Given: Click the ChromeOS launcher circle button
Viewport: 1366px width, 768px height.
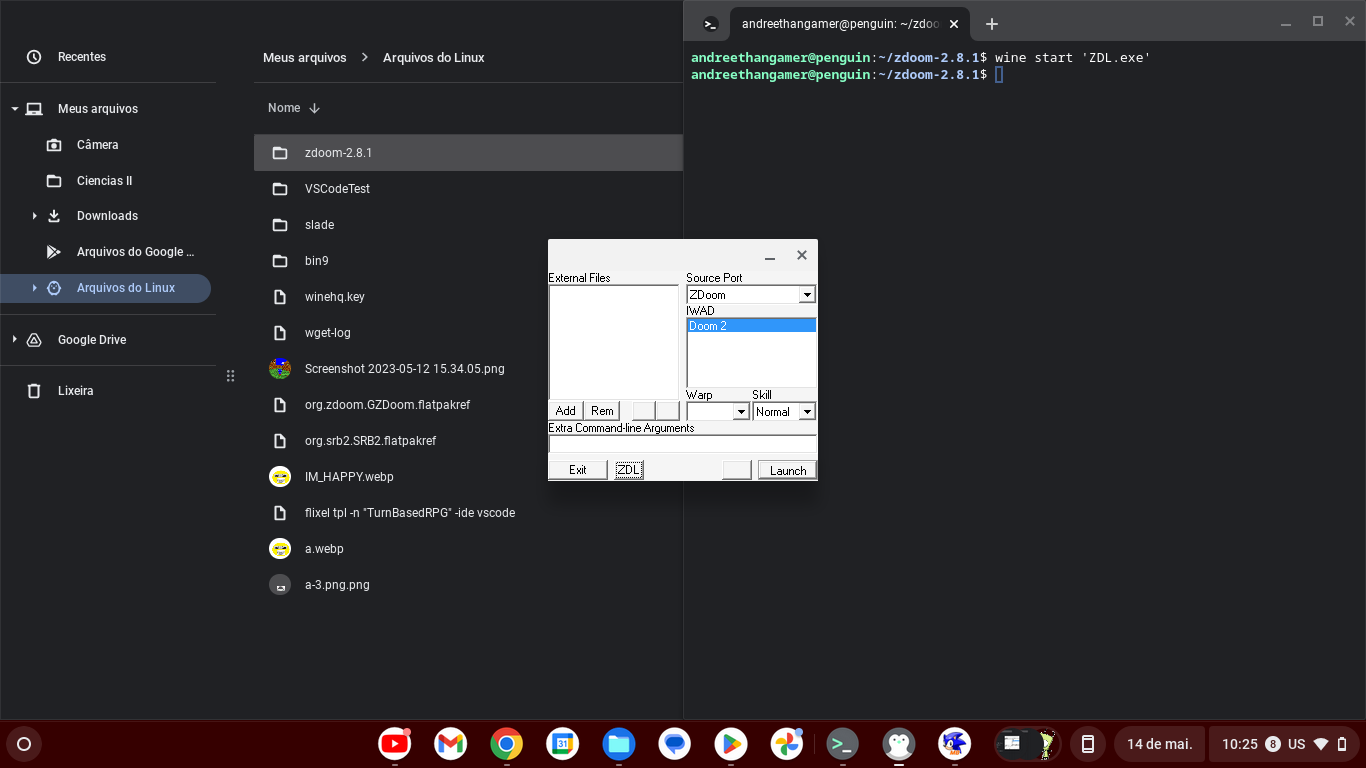Looking at the screenshot, I should coord(24,744).
